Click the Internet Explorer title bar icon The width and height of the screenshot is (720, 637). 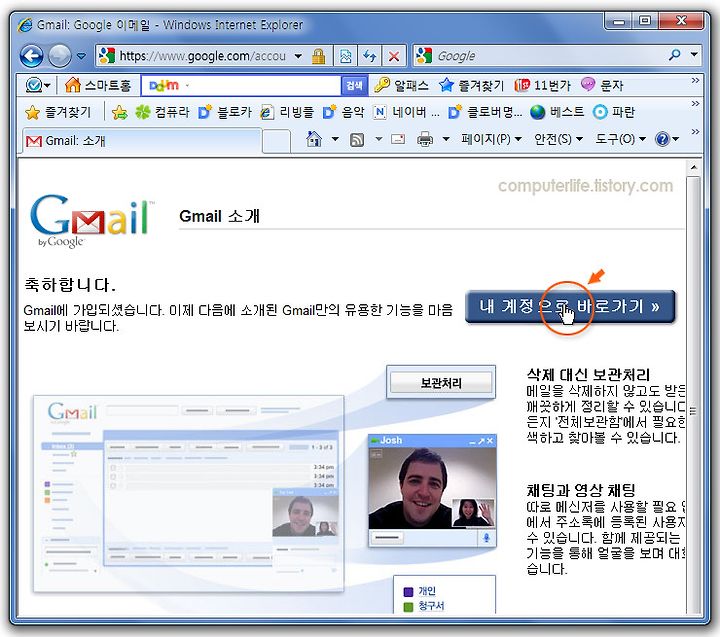[25, 24]
